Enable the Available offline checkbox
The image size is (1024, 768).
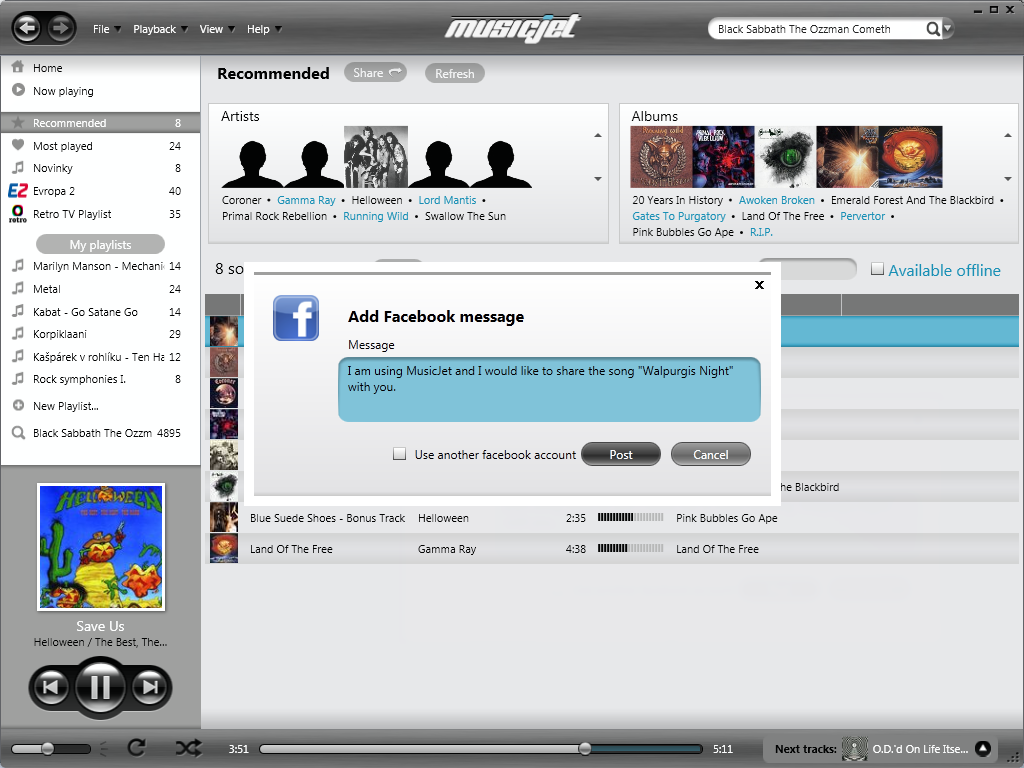point(878,268)
